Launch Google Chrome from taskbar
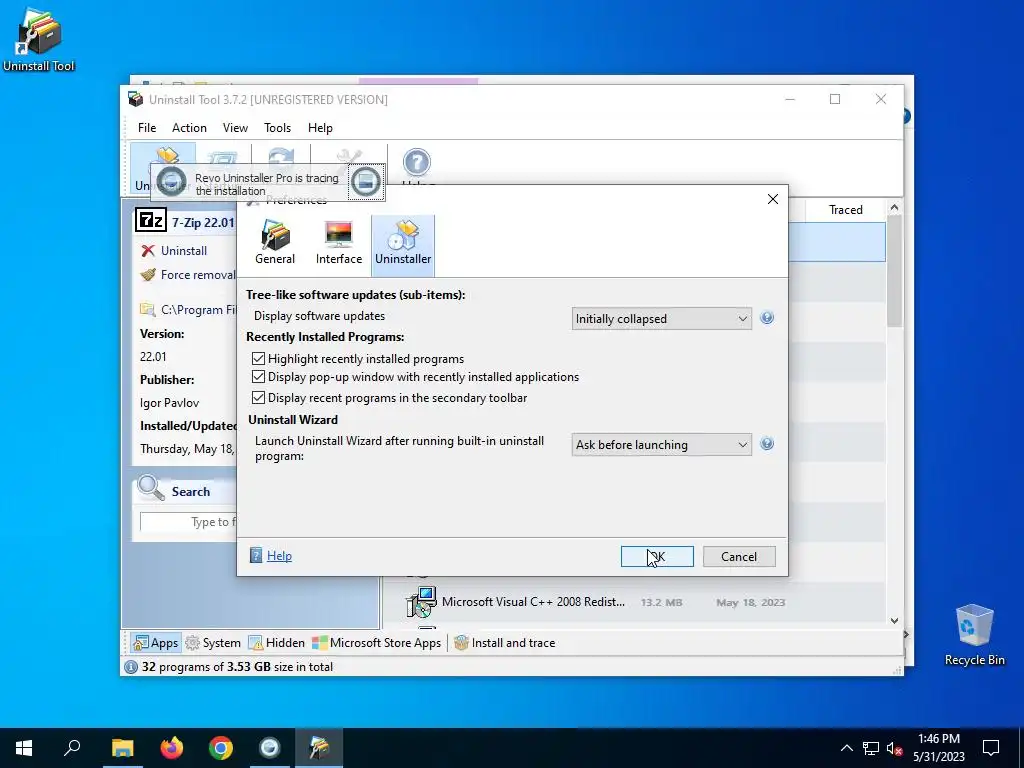 [x=221, y=748]
